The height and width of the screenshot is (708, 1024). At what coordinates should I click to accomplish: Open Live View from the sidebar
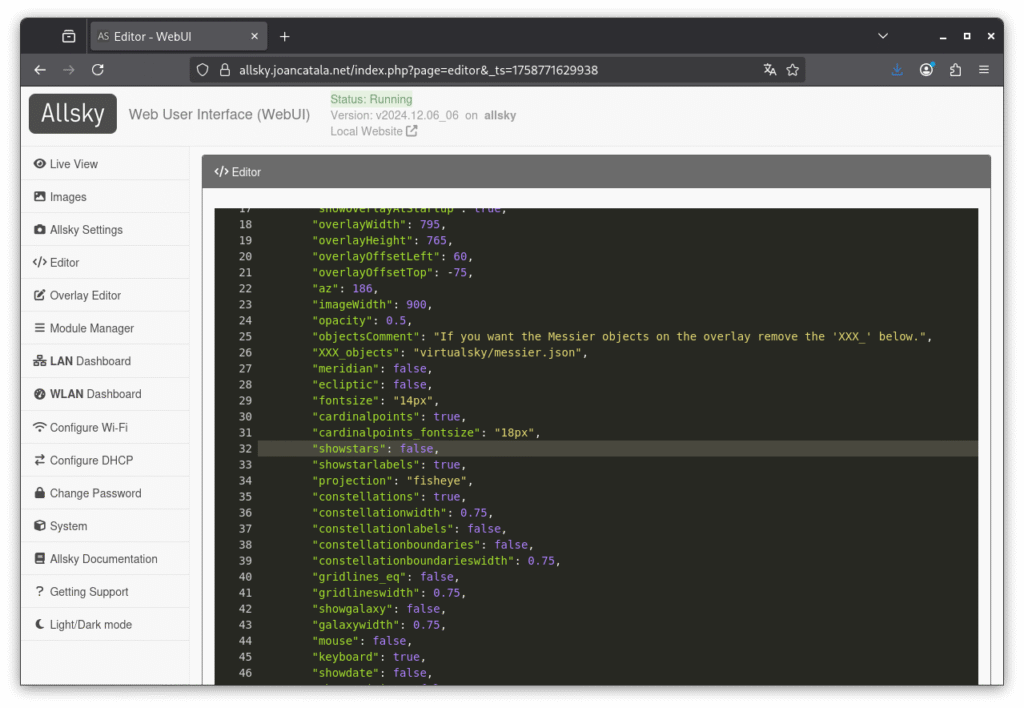(x=73, y=164)
